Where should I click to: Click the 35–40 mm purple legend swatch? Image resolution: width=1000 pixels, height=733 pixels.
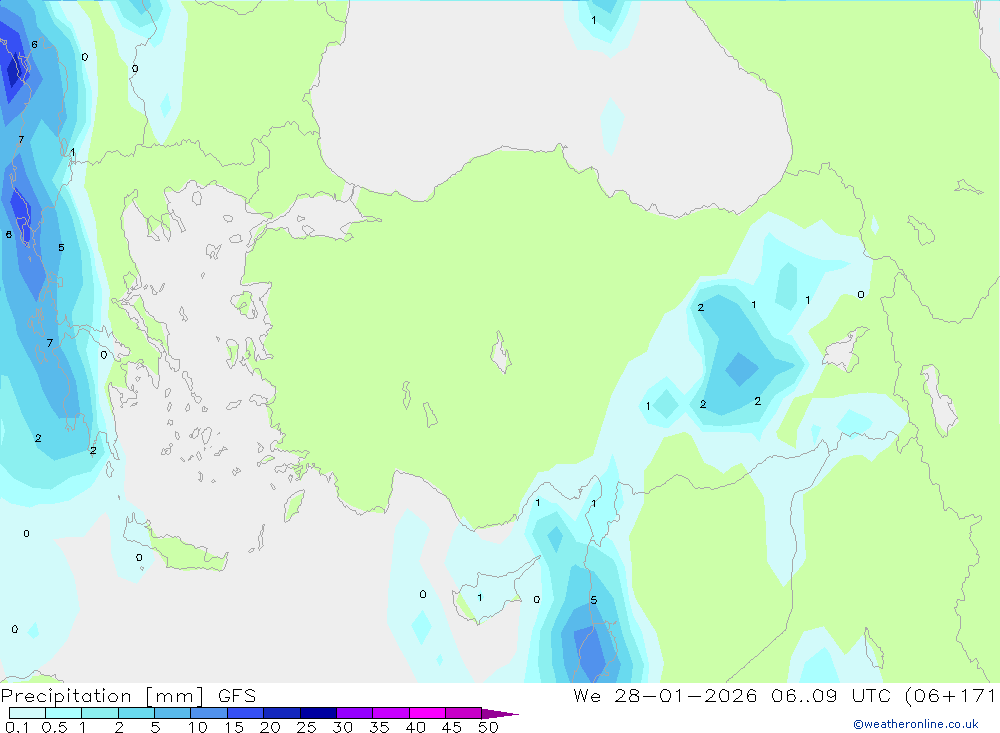point(390,713)
